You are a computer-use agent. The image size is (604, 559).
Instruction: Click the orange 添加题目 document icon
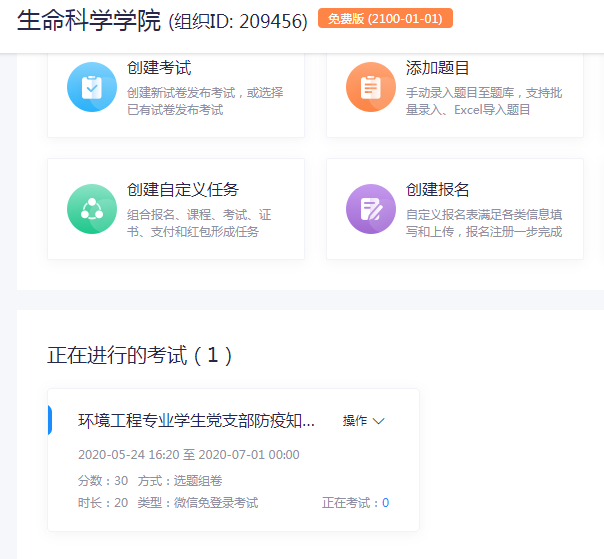371,87
